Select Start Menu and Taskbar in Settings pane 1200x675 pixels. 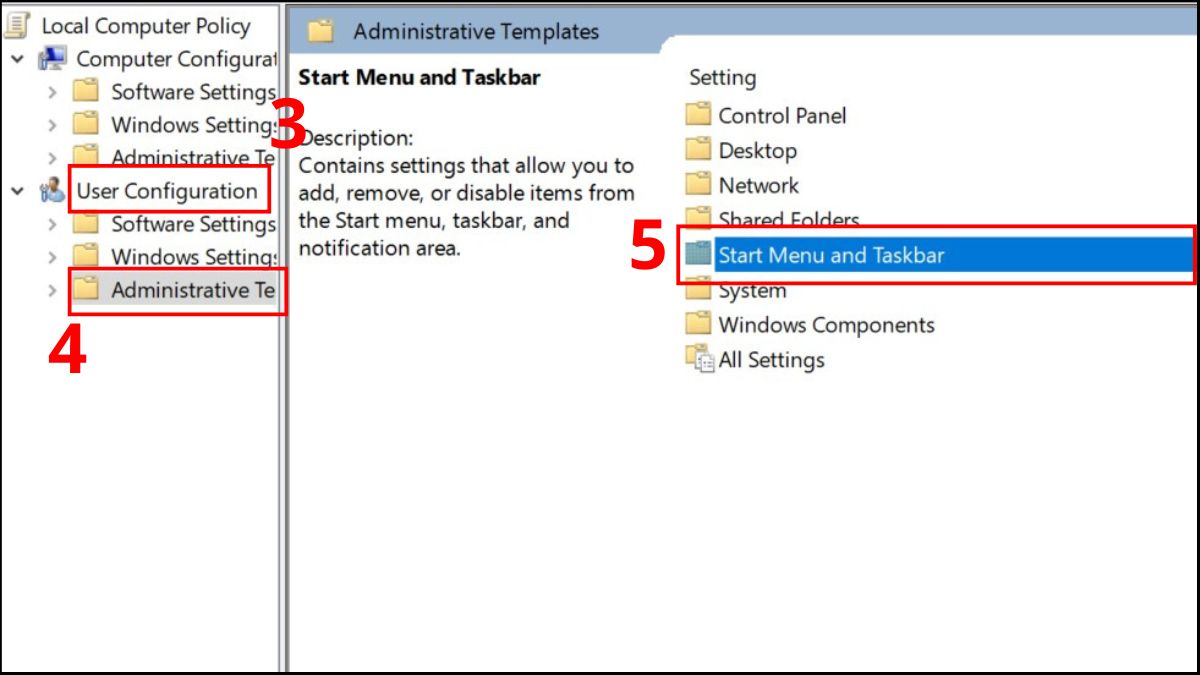click(832, 255)
